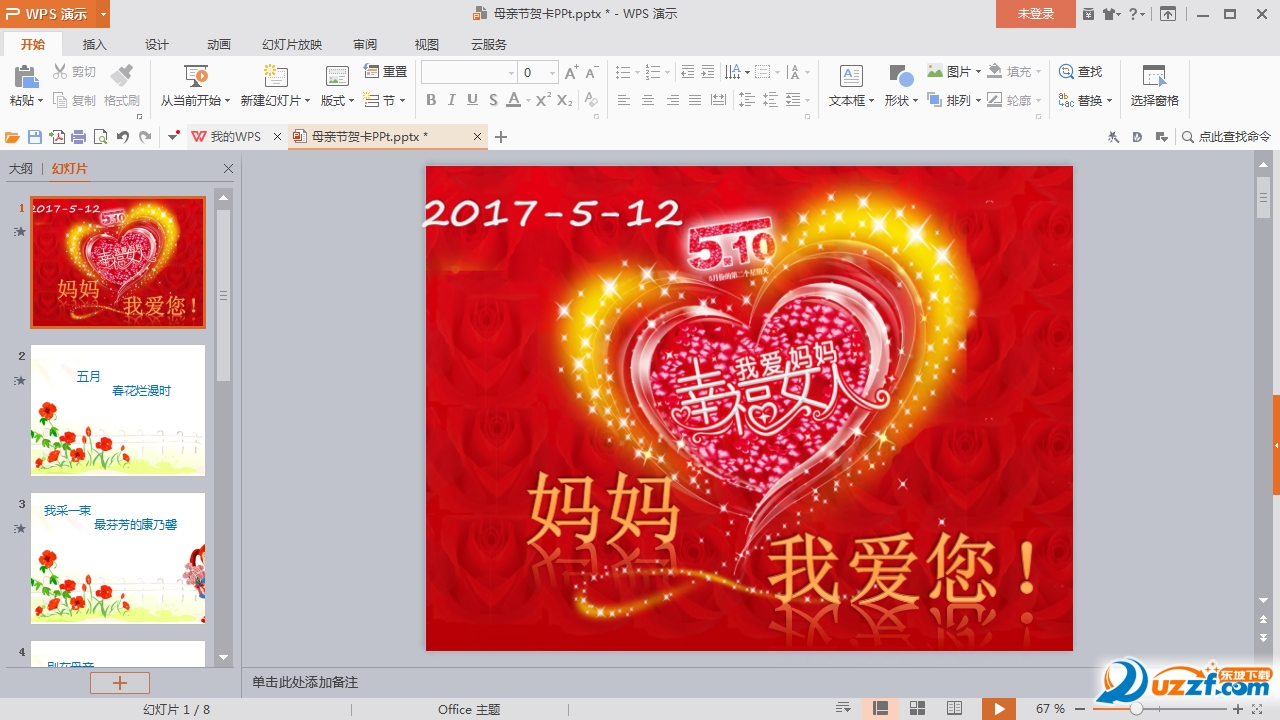Expand the font color dropdown arrow

coord(528,101)
